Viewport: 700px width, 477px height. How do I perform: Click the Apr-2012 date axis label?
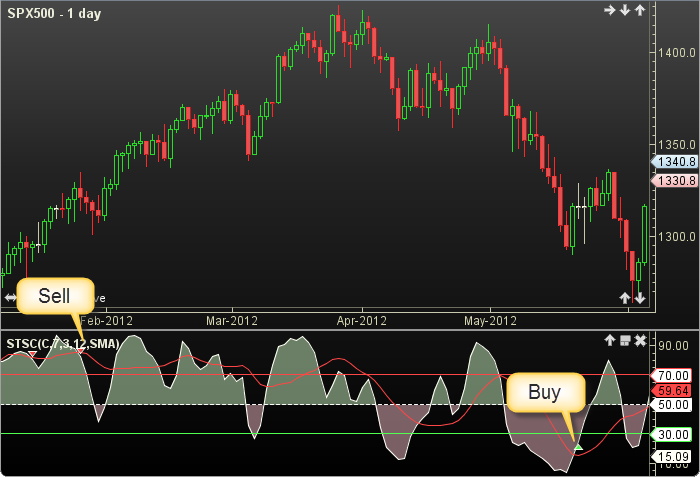click(362, 321)
